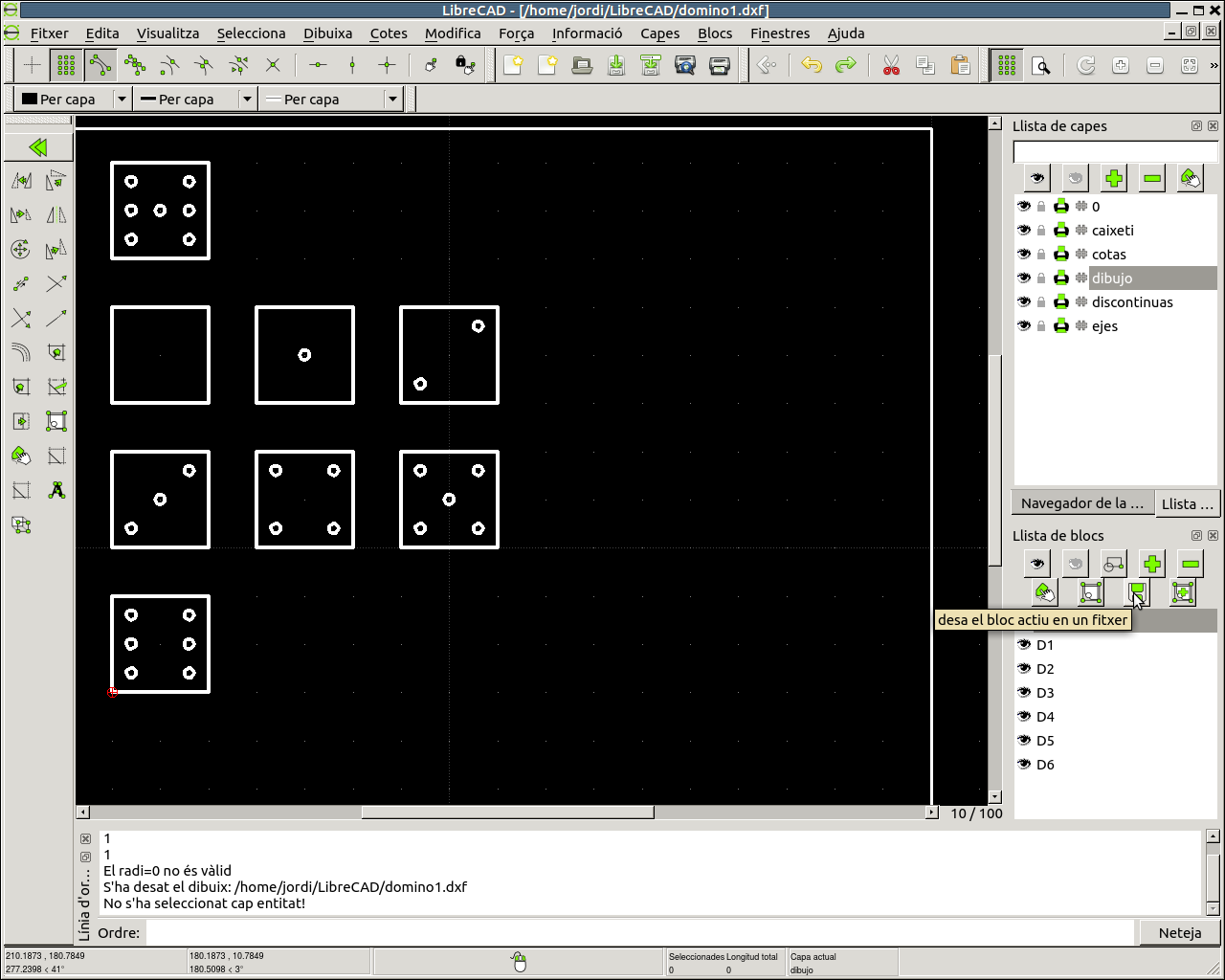Toggle print for discontinuas layer
Image resolution: width=1225 pixels, height=980 pixels.
[1060, 301]
